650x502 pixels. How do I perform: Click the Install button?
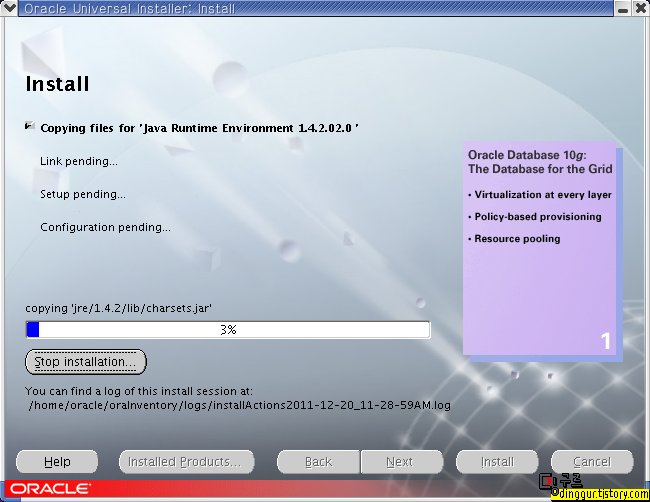497,462
